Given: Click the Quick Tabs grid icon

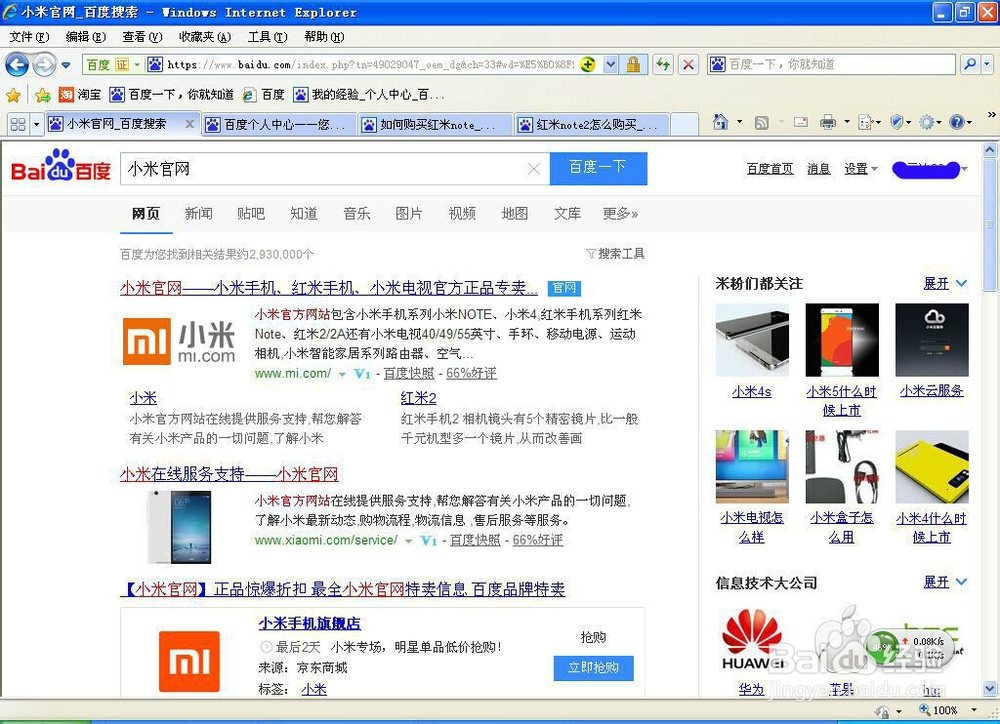Looking at the screenshot, I should [x=18, y=124].
